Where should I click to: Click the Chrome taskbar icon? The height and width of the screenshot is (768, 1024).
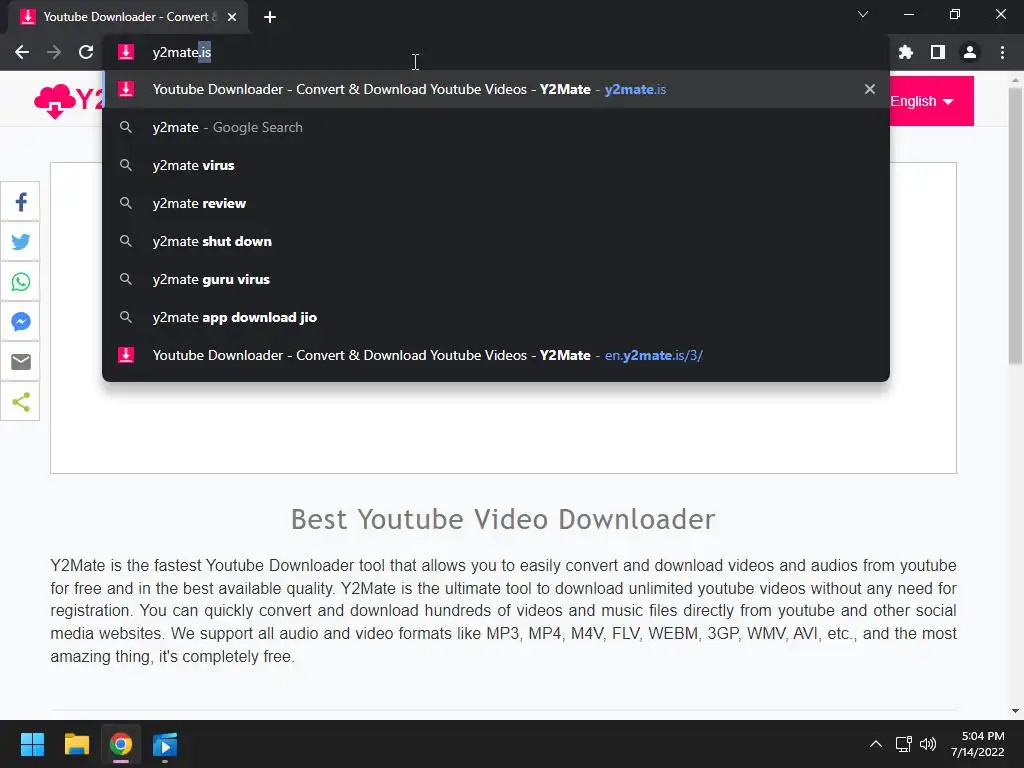click(121, 744)
